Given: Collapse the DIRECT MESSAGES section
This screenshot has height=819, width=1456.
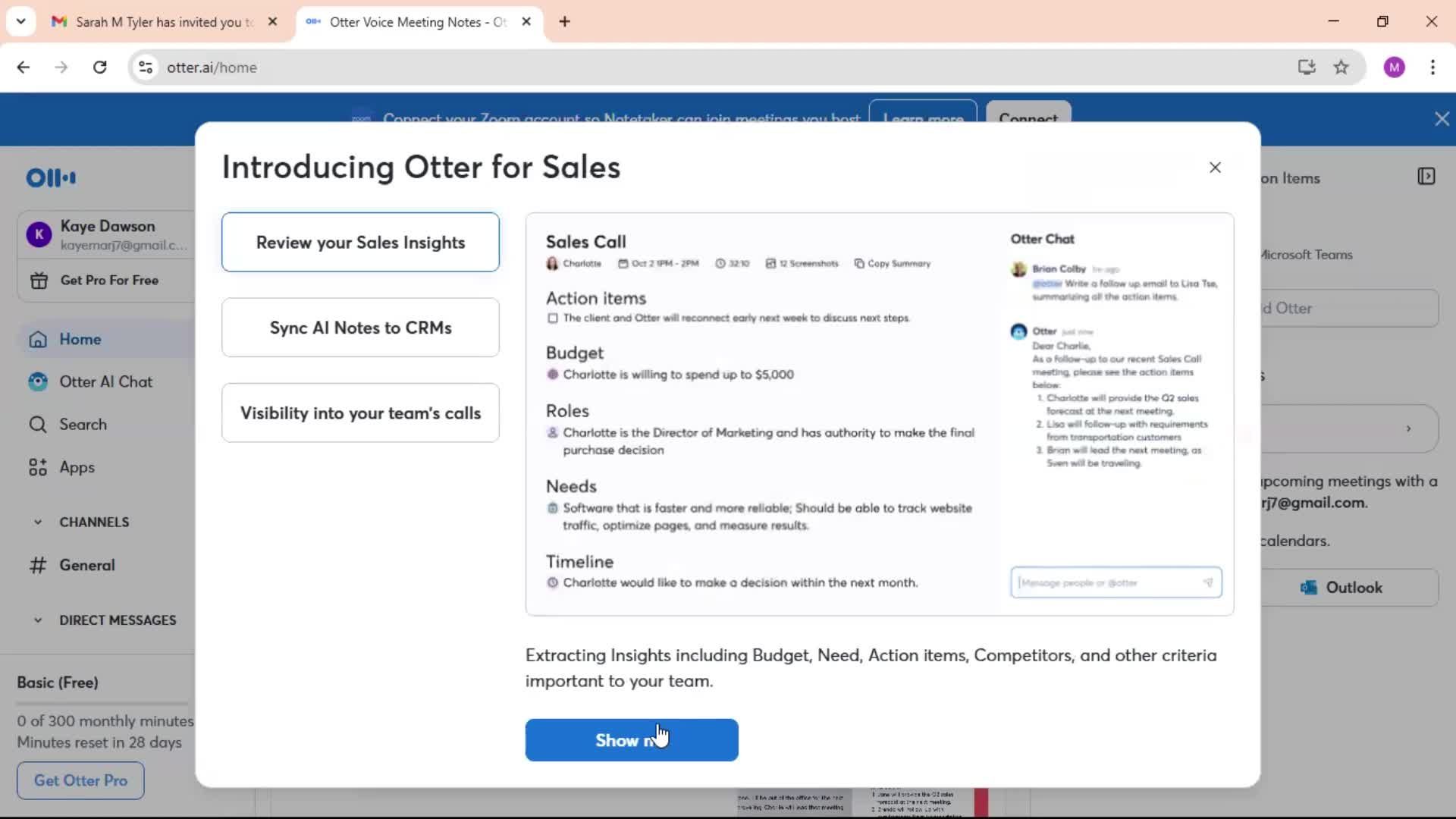Looking at the screenshot, I should (x=38, y=620).
